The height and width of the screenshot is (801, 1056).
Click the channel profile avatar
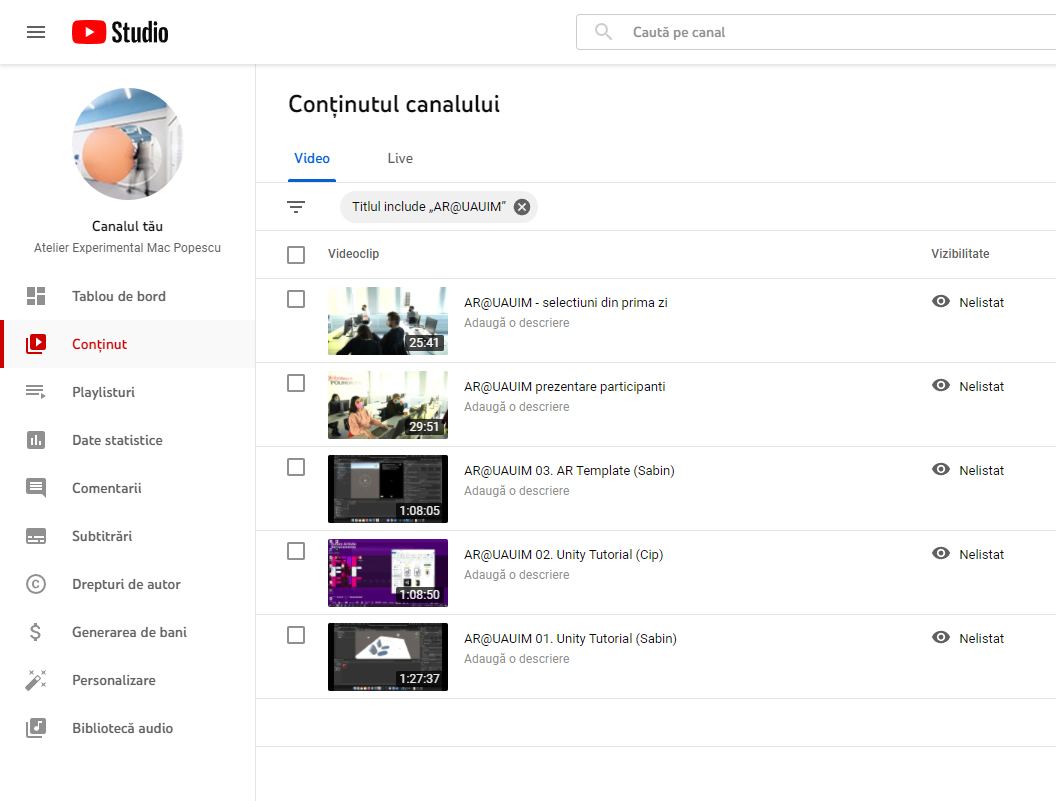[x=127, y=143]
